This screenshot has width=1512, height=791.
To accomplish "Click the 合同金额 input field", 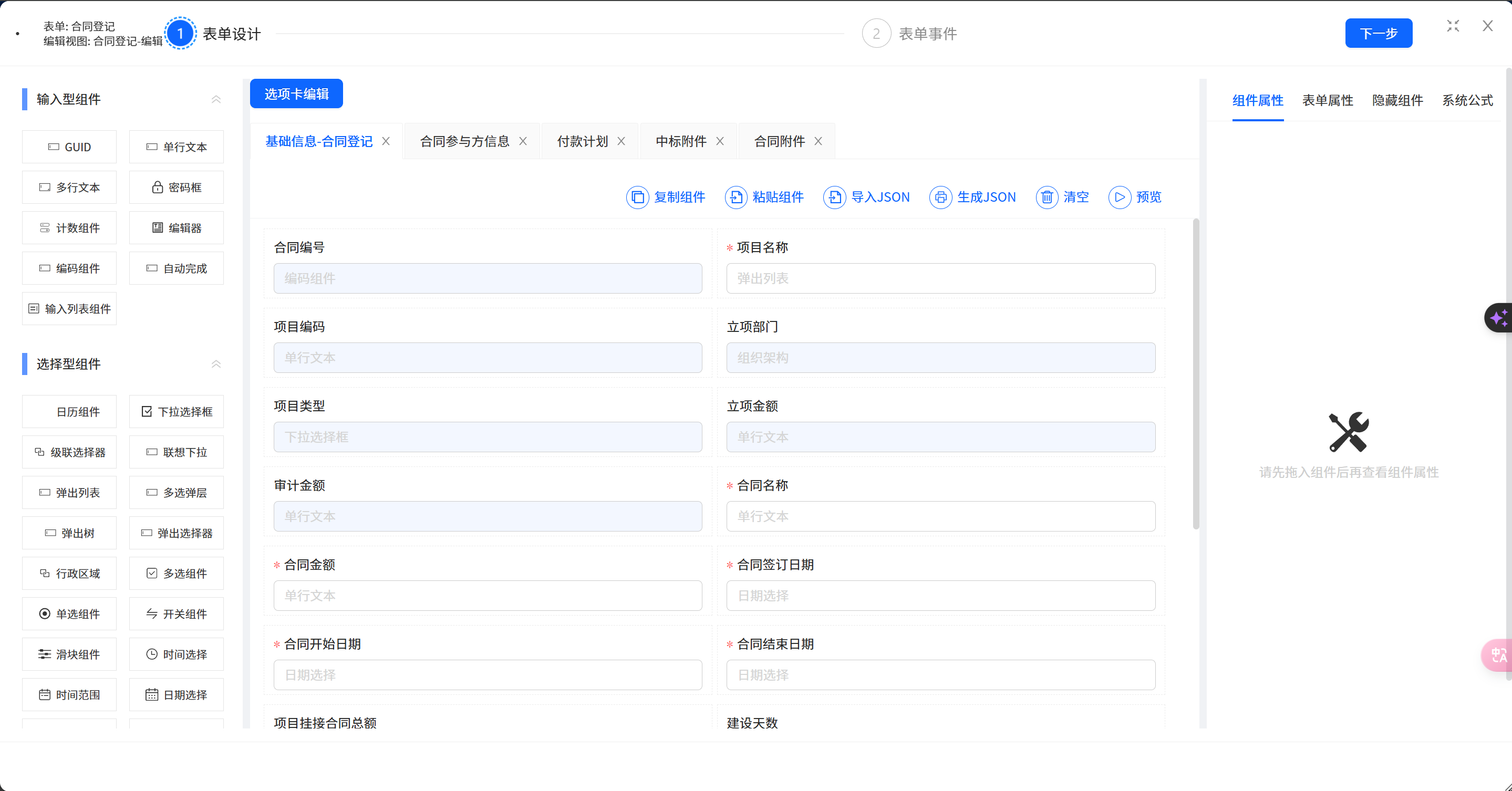I will (x=488, y=596).
